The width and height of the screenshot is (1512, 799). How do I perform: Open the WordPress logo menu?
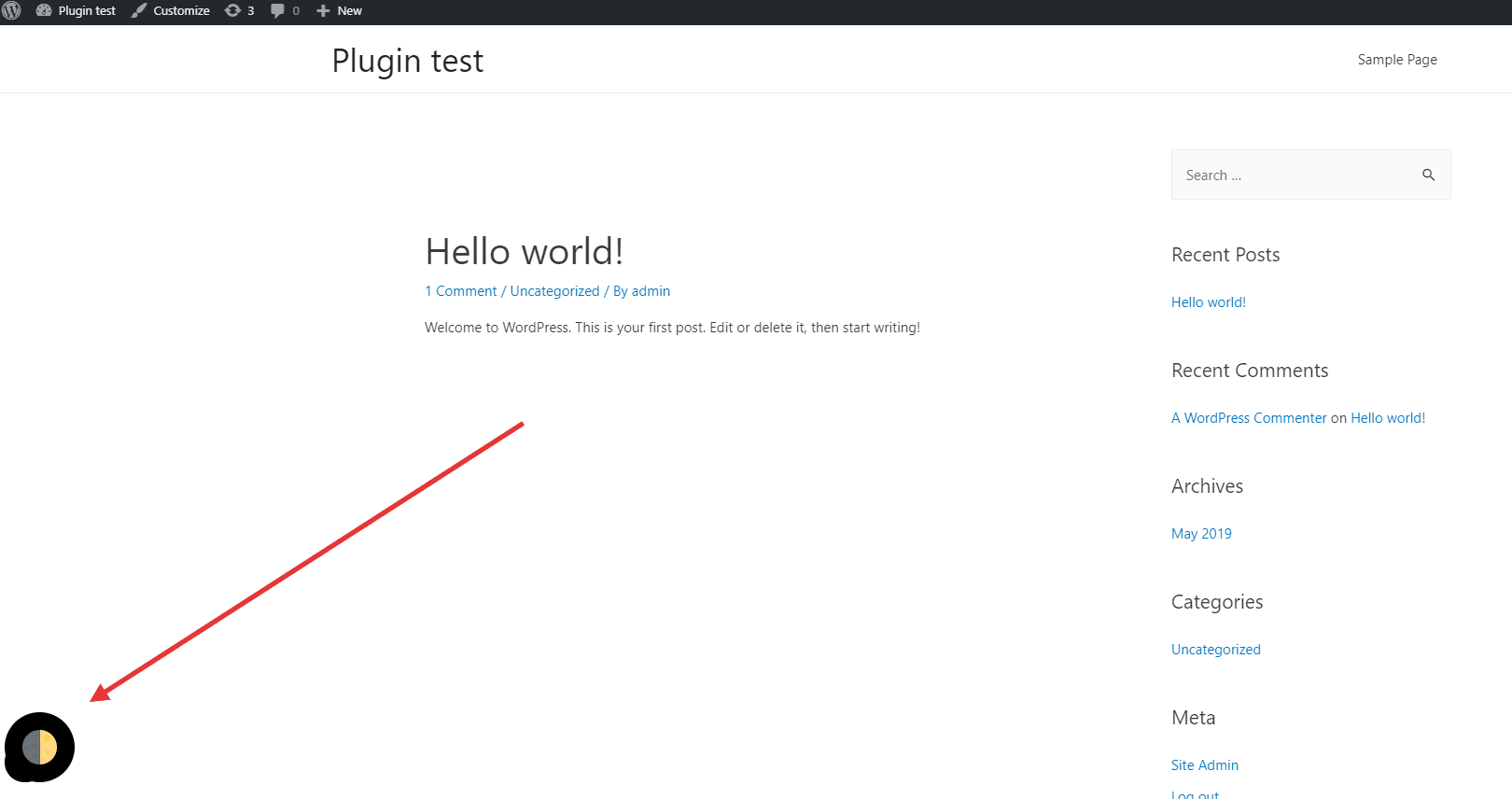[11, 11]
